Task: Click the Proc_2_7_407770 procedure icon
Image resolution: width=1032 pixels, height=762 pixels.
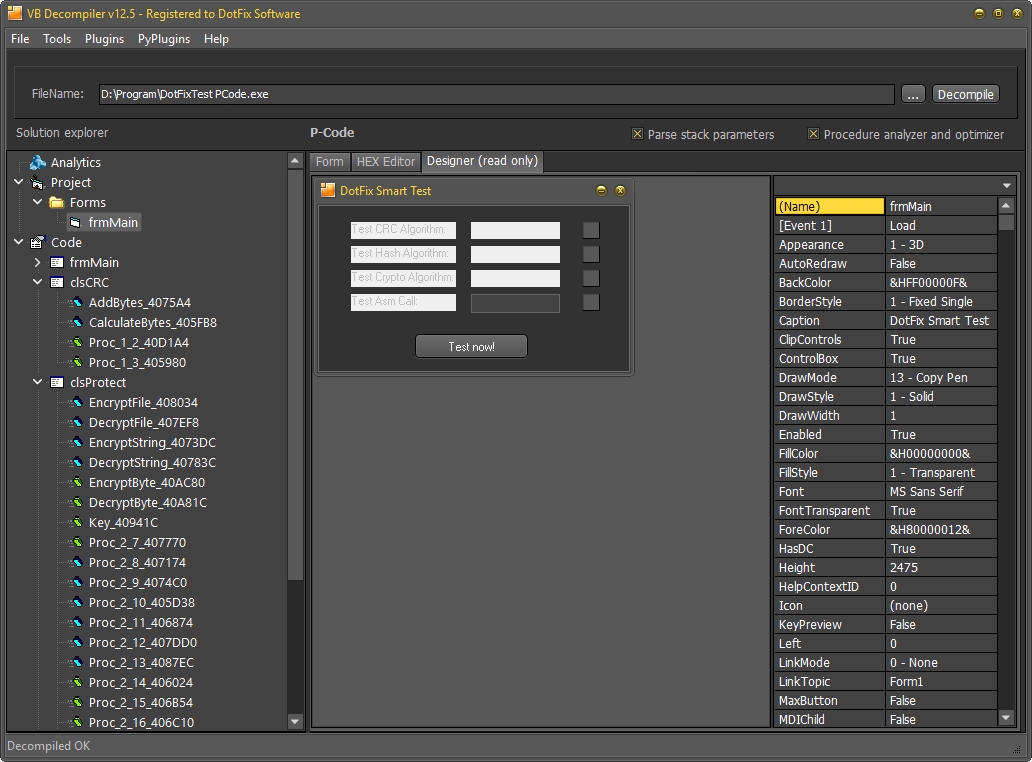Action: point(77,542)
